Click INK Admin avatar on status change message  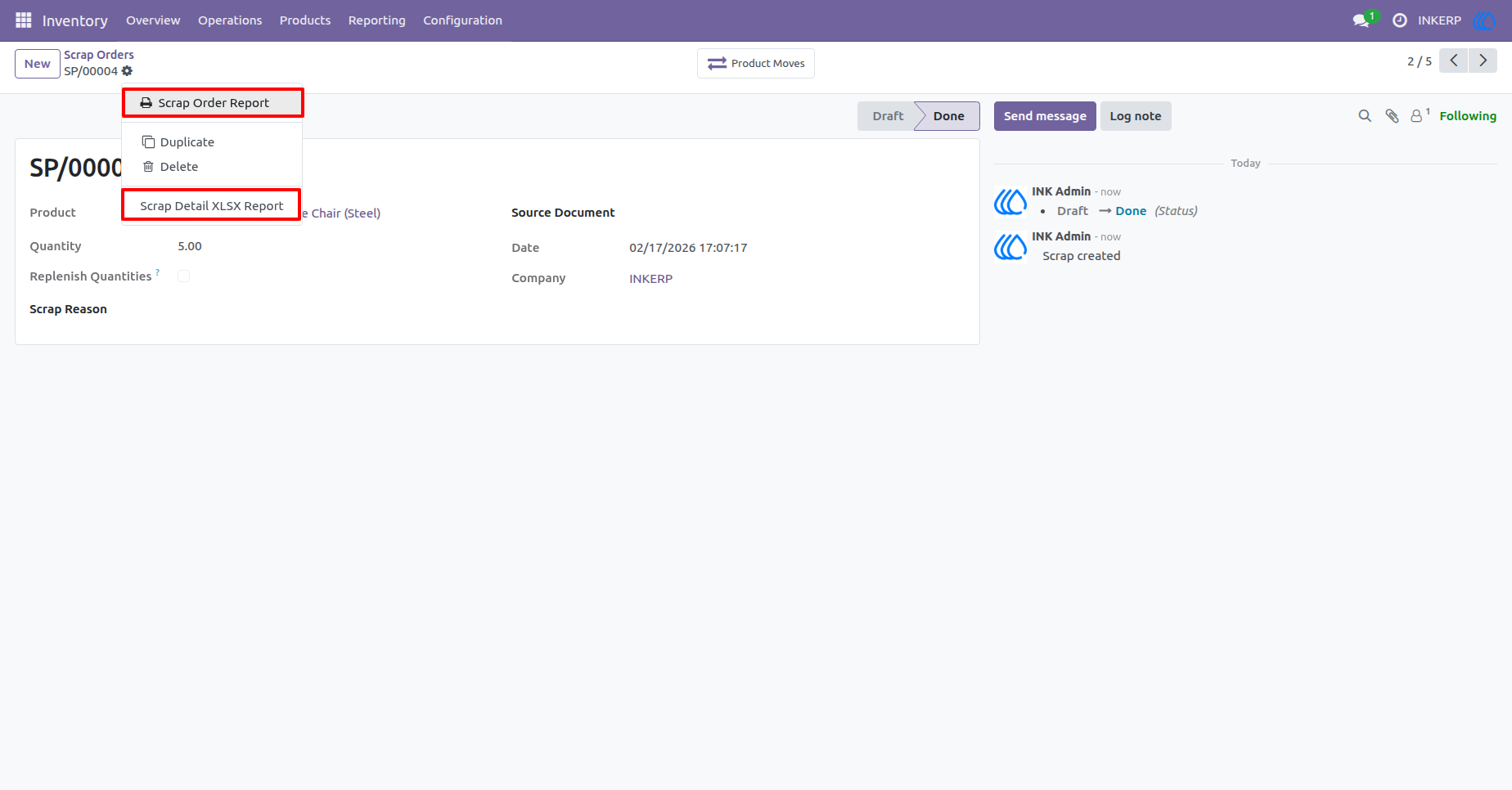click(1010, 201)
